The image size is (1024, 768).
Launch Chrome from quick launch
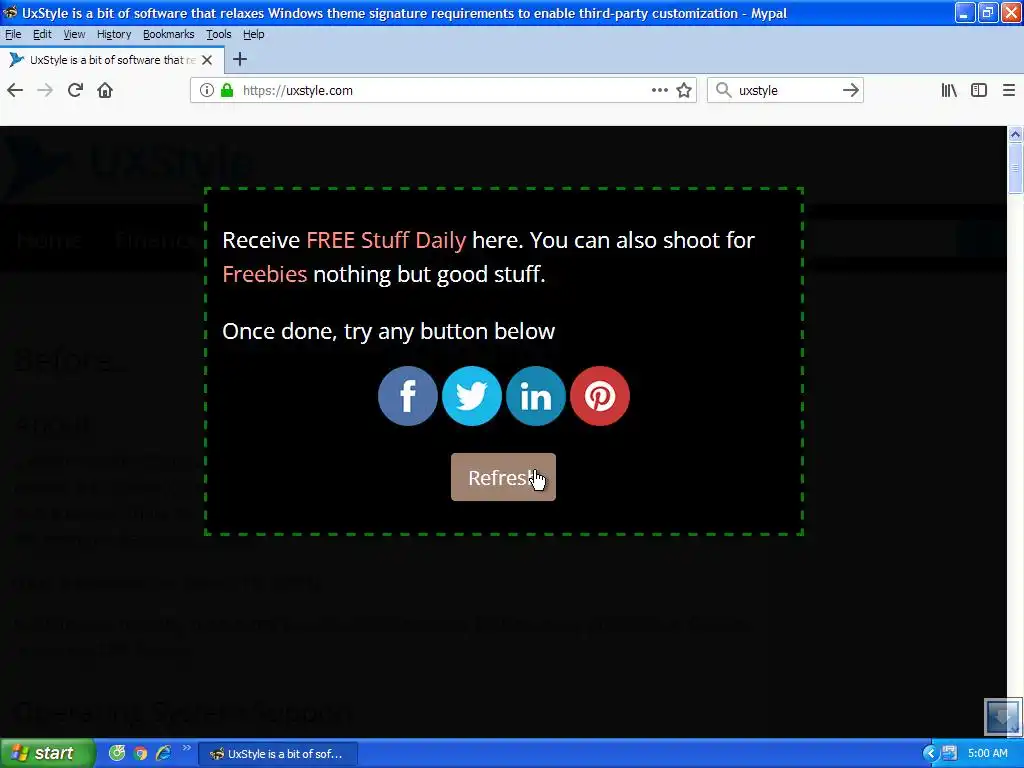140,754
